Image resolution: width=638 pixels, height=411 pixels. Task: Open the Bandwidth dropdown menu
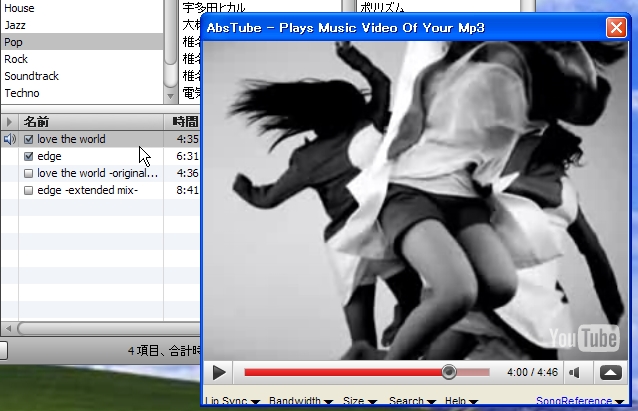301,401
